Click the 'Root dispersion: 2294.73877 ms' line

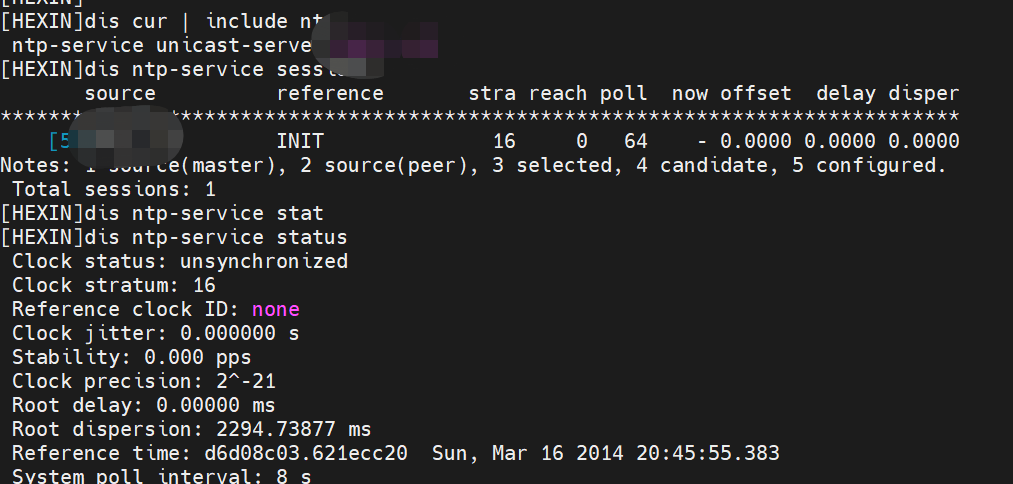pos(191,429)
